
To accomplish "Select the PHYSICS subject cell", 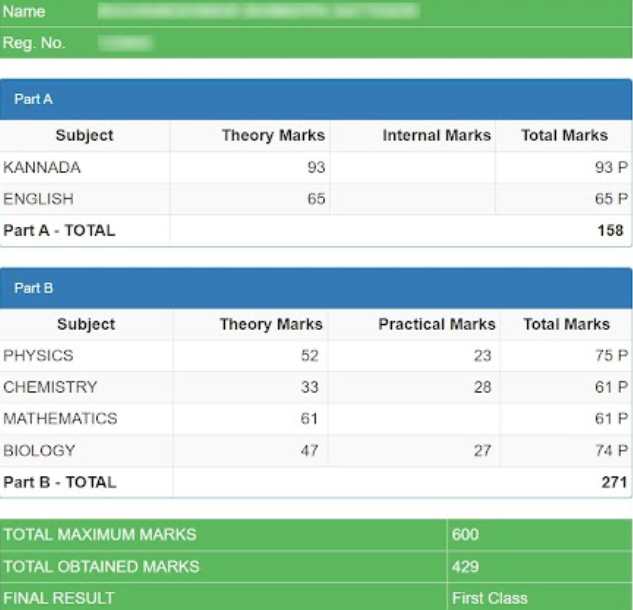I will (x=38, y=356).
